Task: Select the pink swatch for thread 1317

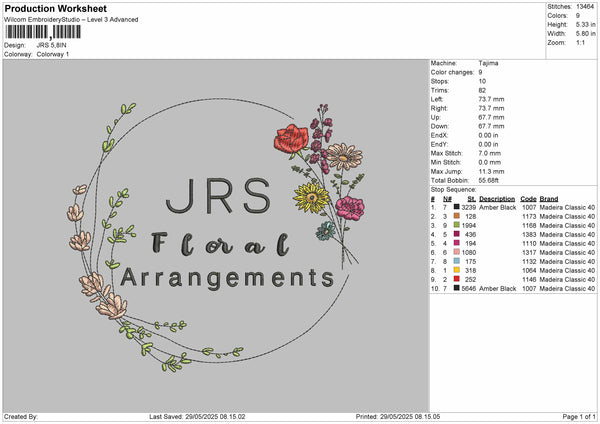Action: [457, 252]
